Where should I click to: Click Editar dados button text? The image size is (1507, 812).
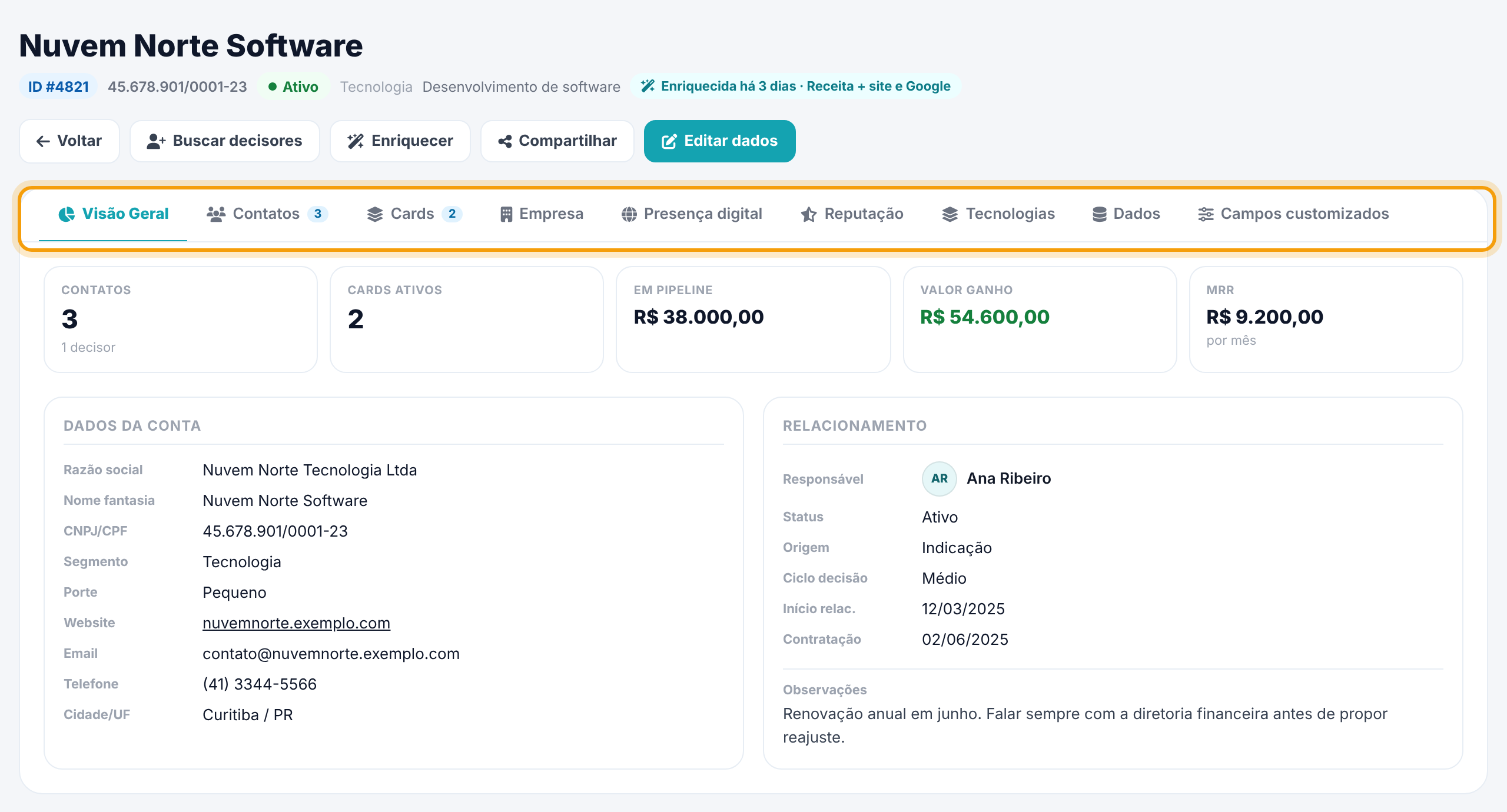tap(731, 141)
